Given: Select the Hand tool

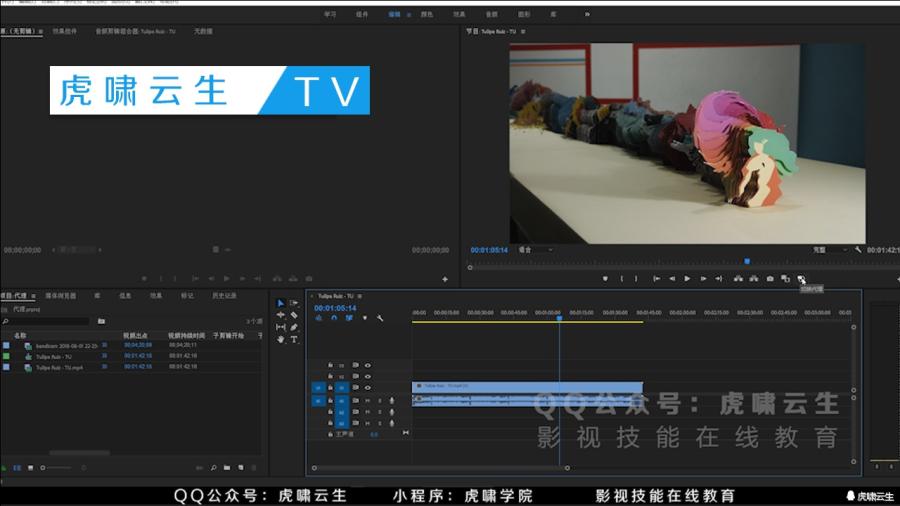Looking at the screenshot, I should [280, 339].
